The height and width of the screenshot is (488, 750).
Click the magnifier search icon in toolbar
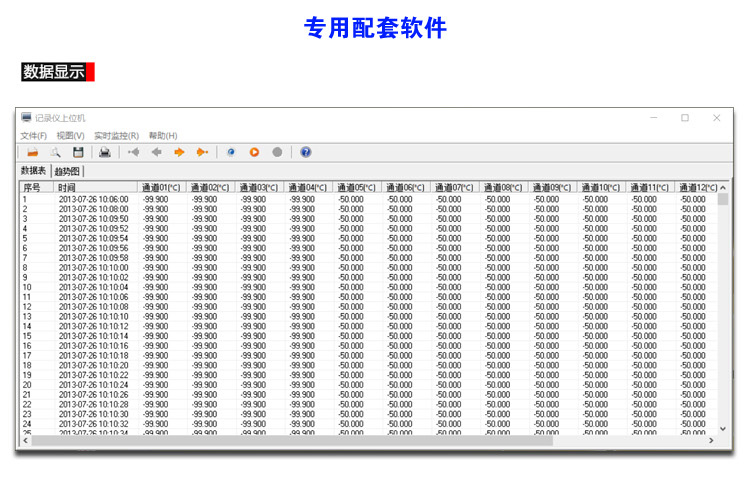[56, 152]
